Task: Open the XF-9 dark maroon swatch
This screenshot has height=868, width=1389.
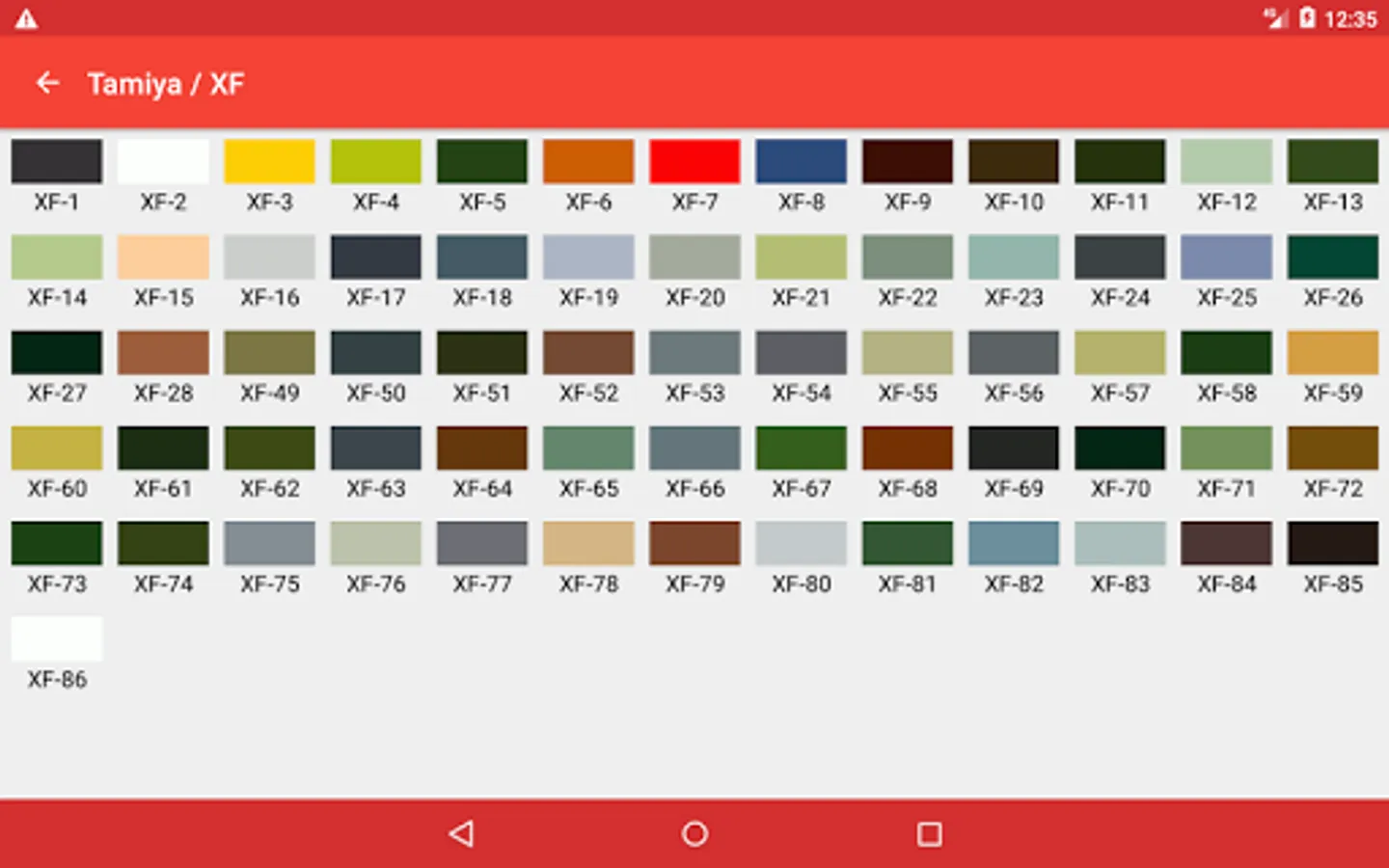Action: click(x=908, y=161)
